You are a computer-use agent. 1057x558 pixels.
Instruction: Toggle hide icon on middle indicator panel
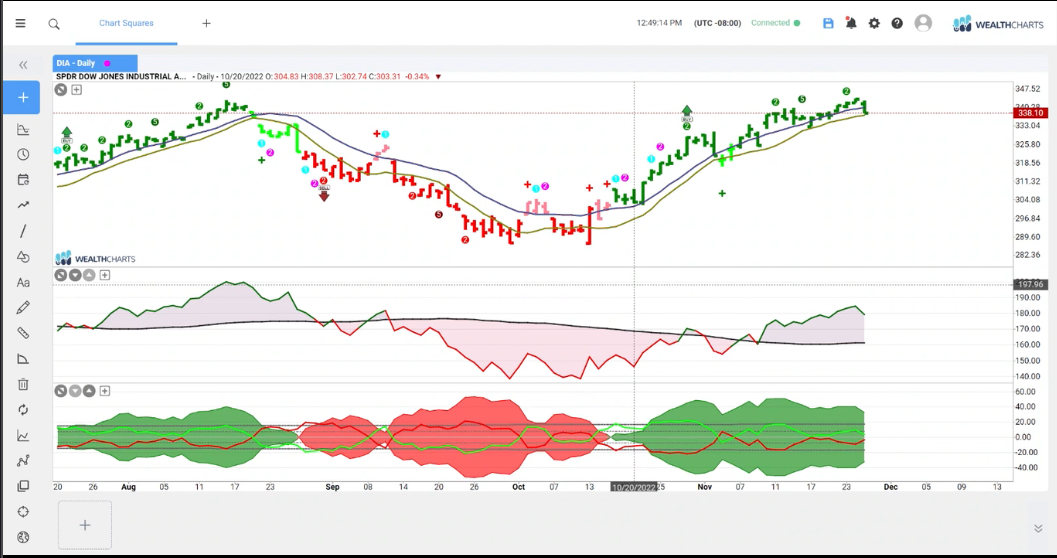click(x=61, y=275)
